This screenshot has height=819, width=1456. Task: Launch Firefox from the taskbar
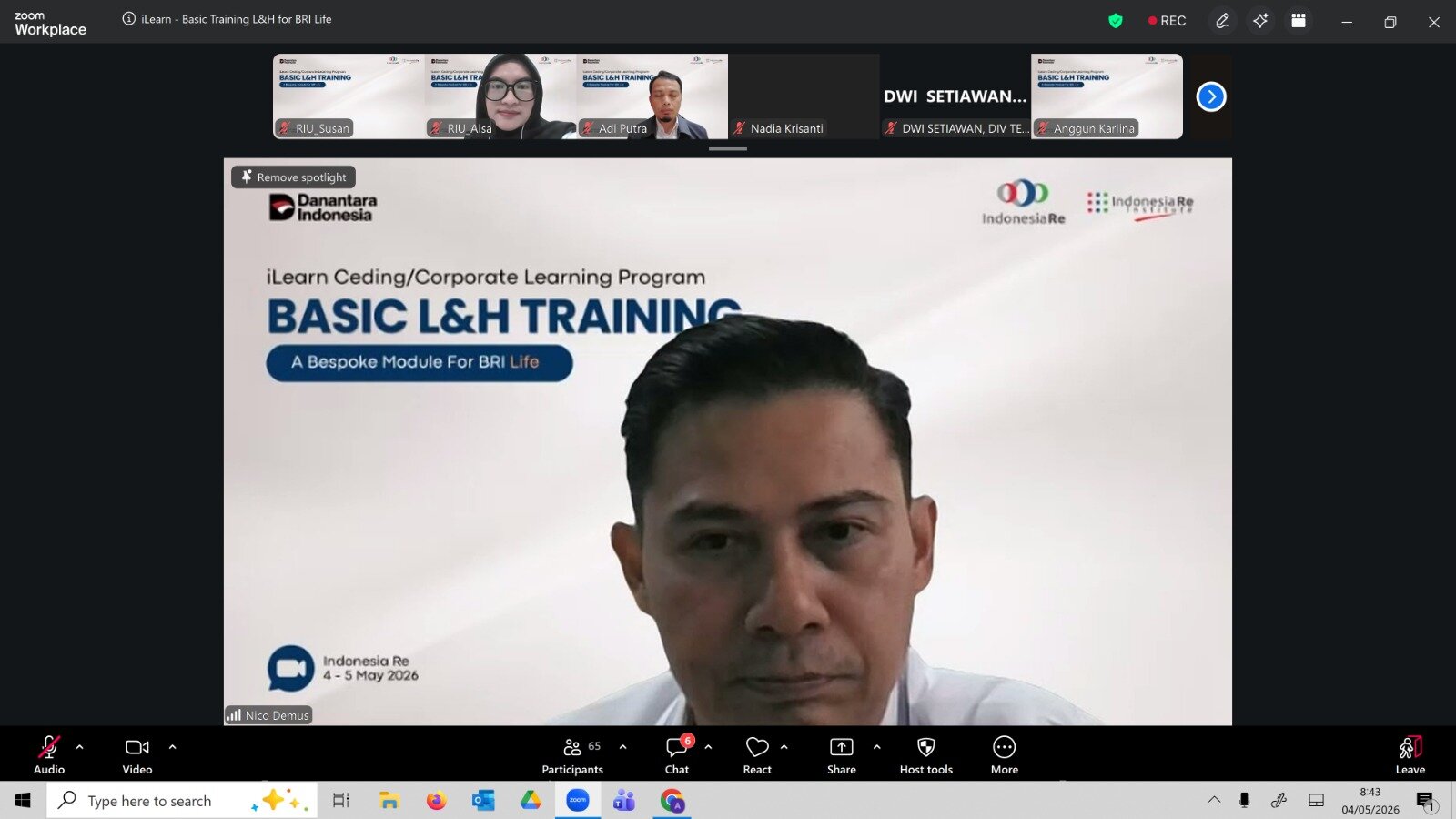point(437,801)
